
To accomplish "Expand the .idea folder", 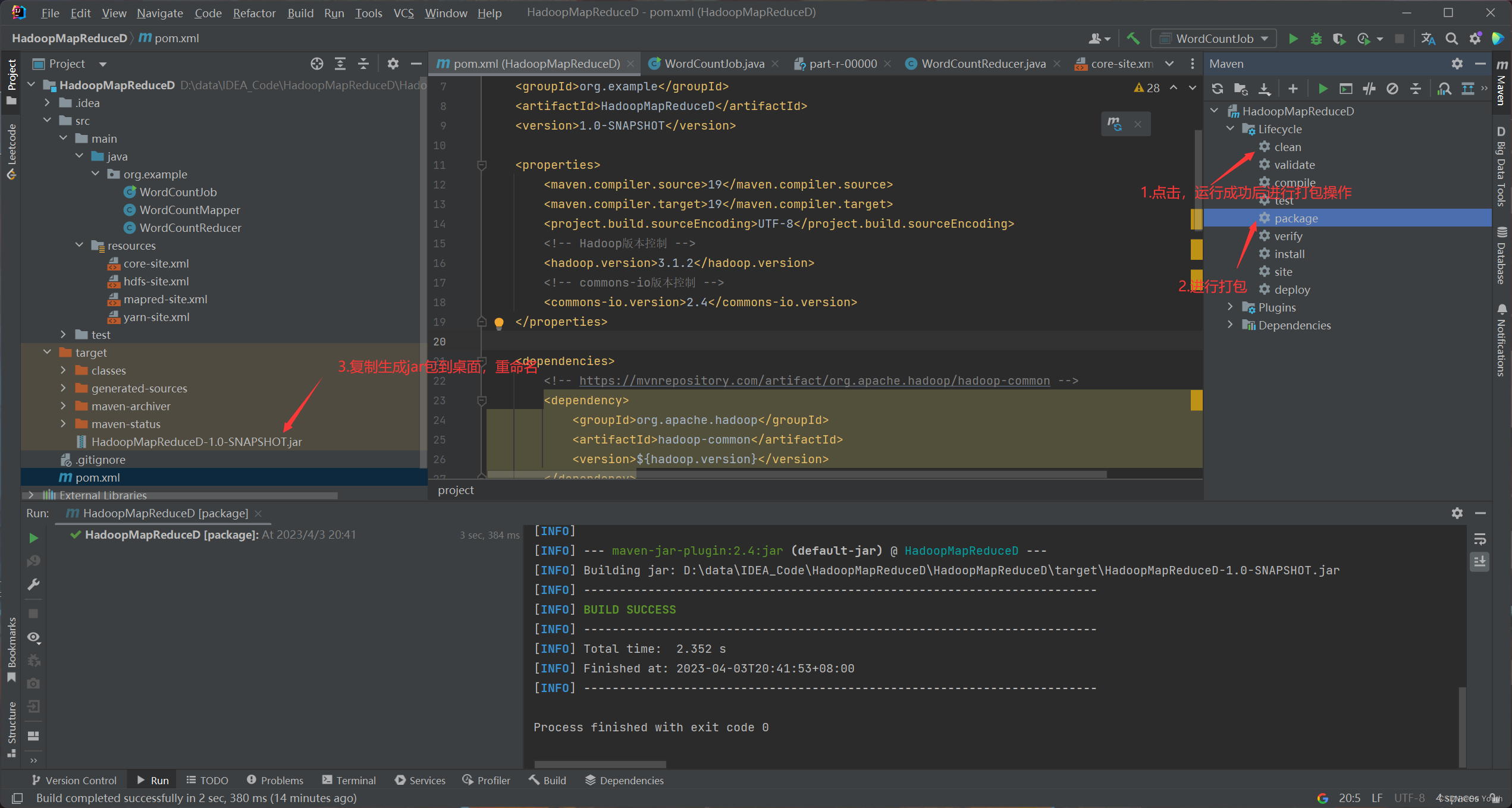I will [47, 103].
